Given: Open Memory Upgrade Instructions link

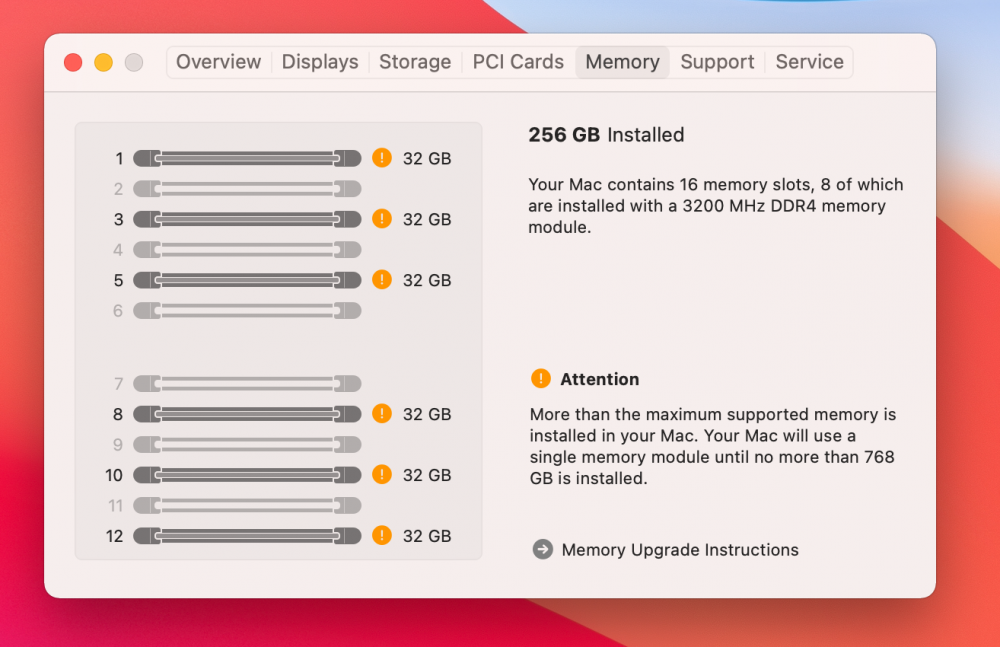Looking at the screenshot, I should pos(680,550).
